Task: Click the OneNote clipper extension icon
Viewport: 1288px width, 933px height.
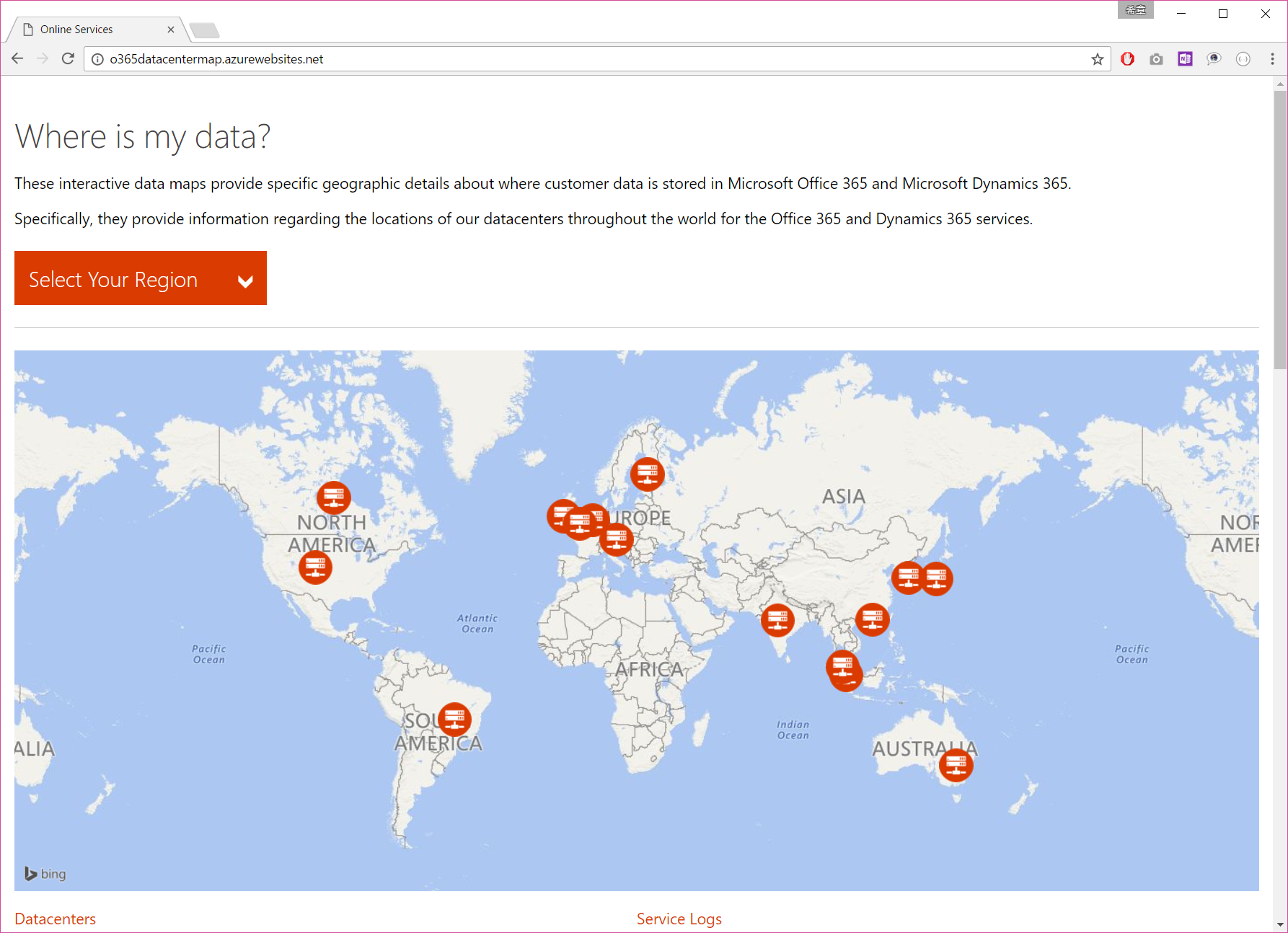Action: pos(1185,59)
